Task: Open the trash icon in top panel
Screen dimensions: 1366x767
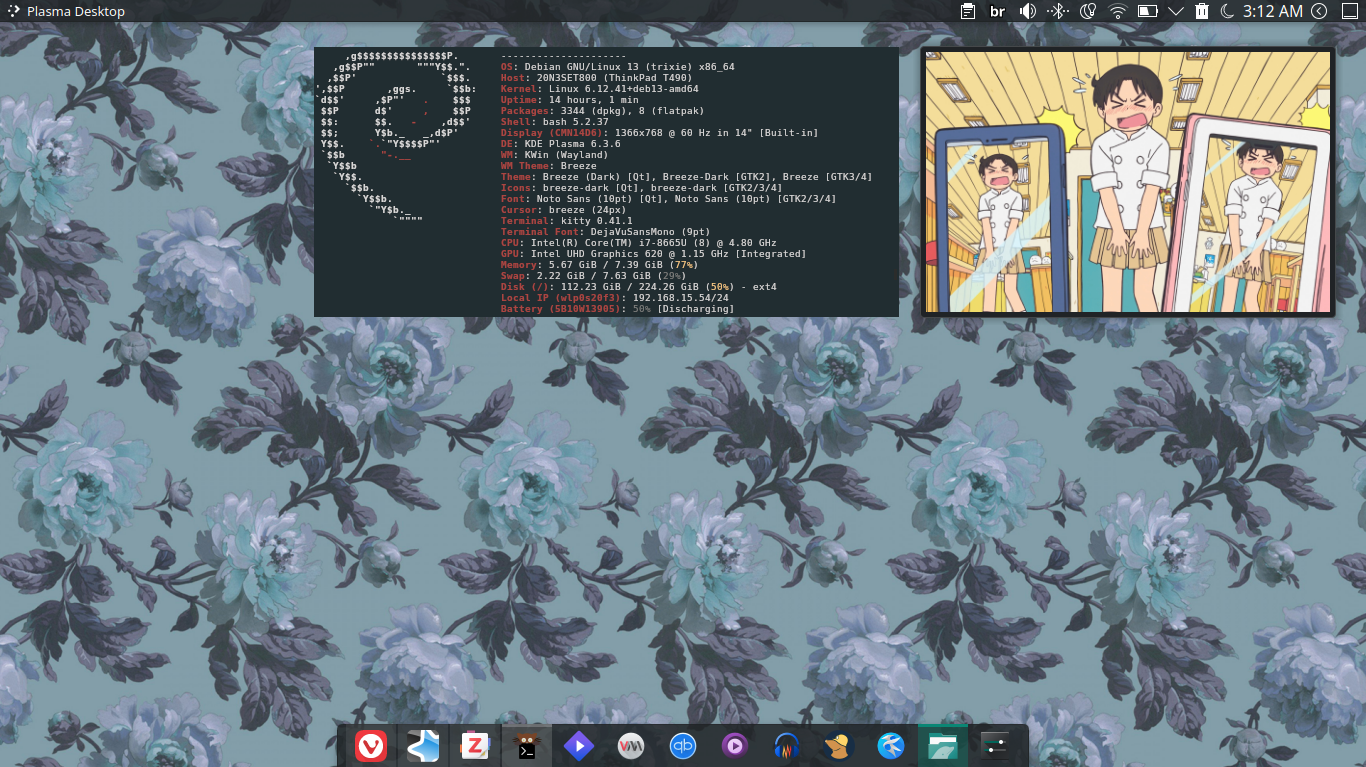Action: [x=1202, y=11]
